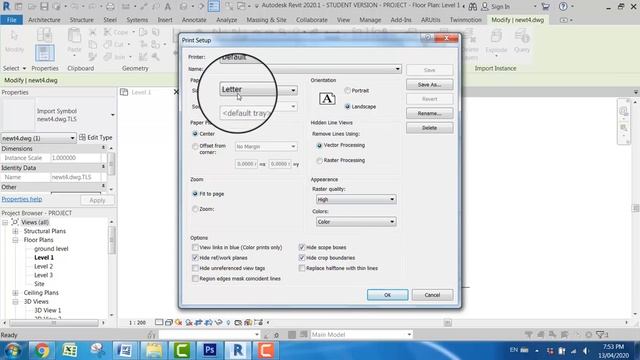Click the Help question mark icon in title bar
The width and height of the screenshot is (640, 360).
click(x=563, y=7)
